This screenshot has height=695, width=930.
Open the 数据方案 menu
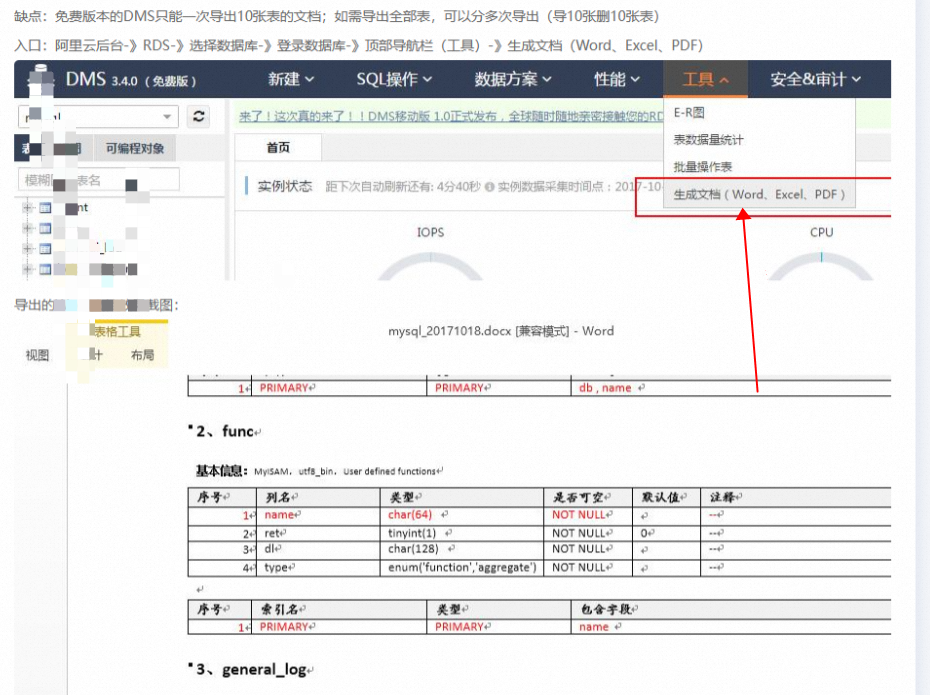click(512, 79)
